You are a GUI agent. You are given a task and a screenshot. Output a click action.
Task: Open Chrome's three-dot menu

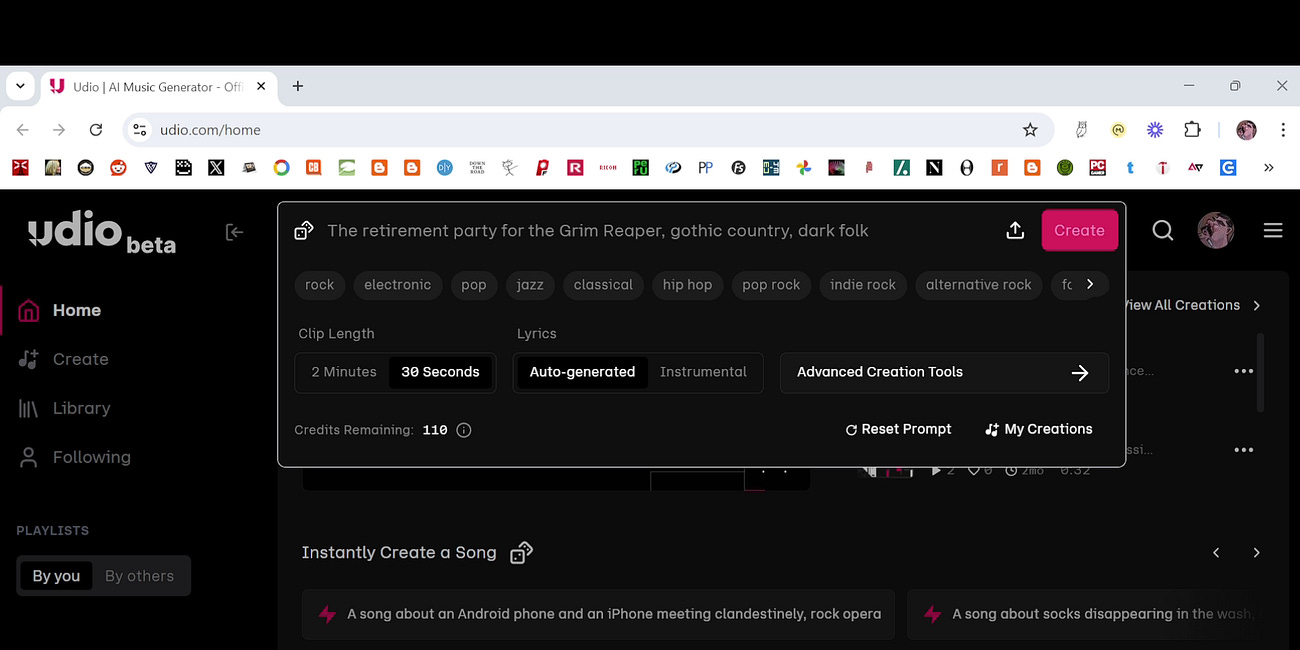click(1282, 130)
